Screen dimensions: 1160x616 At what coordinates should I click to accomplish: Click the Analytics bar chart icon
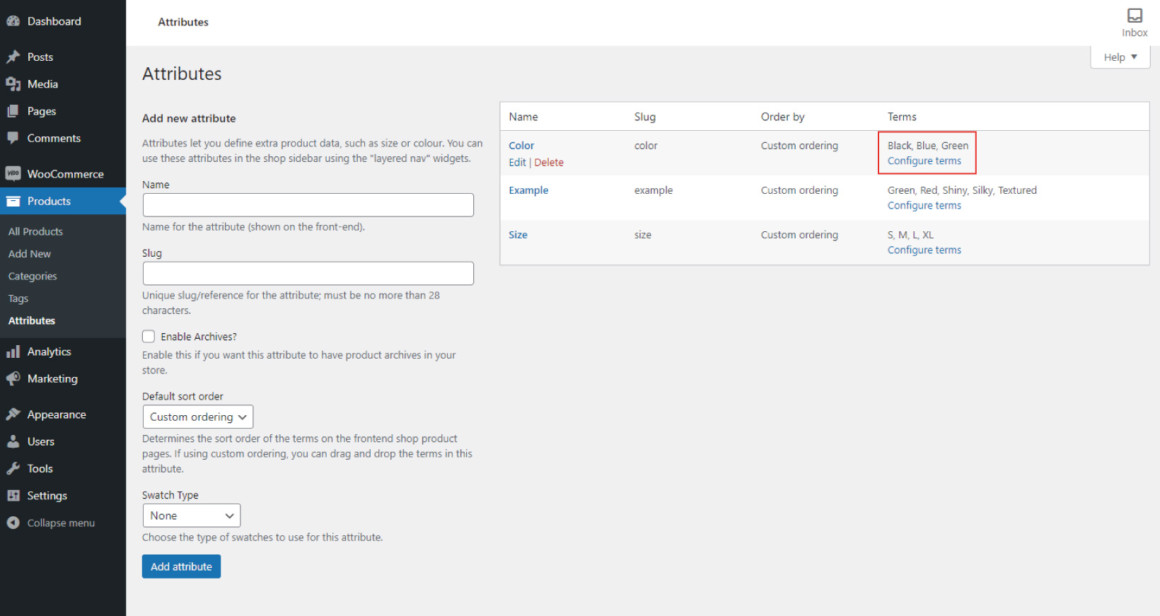point(13,351)
